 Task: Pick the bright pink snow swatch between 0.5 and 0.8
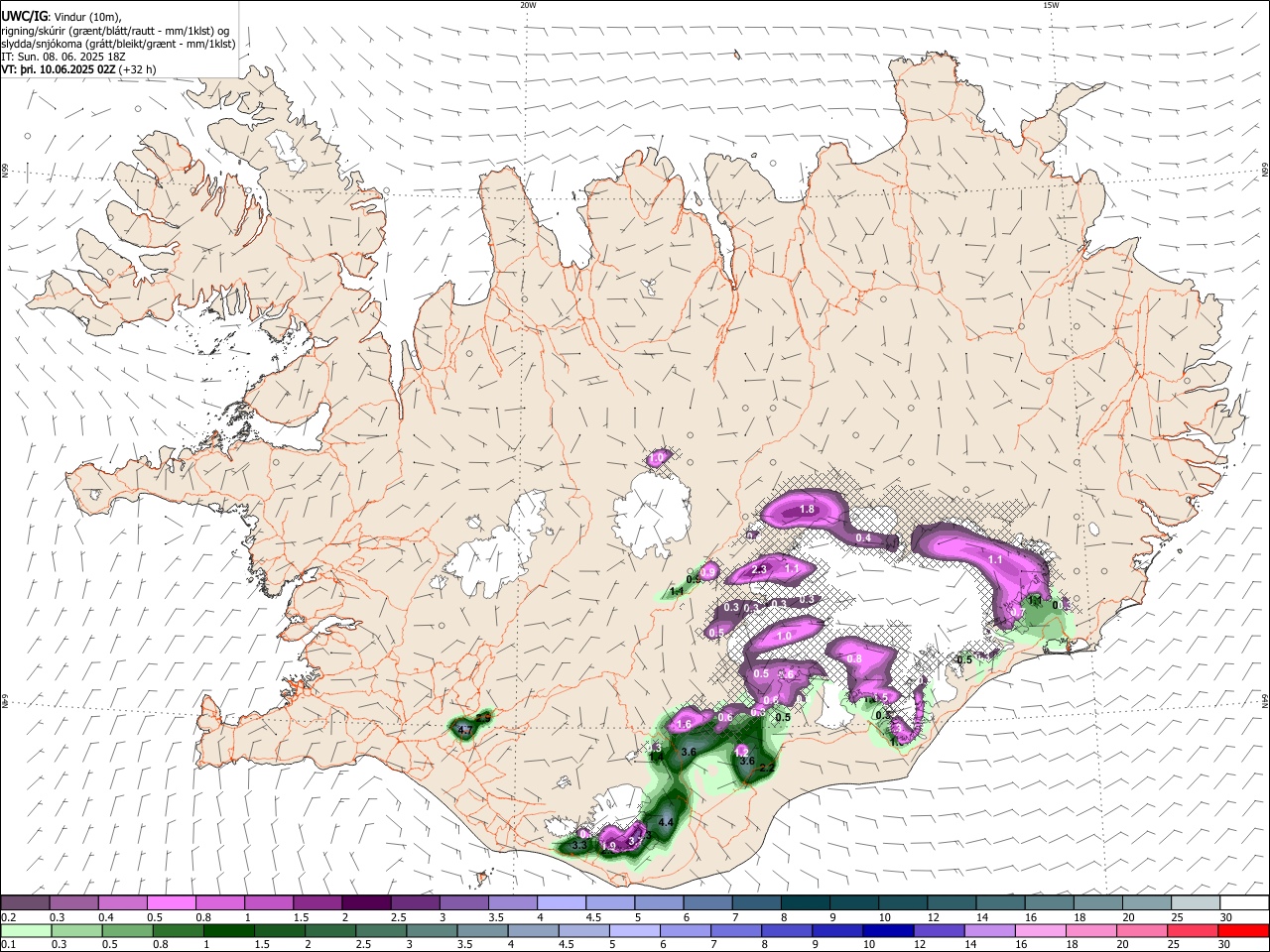[171, 903]
